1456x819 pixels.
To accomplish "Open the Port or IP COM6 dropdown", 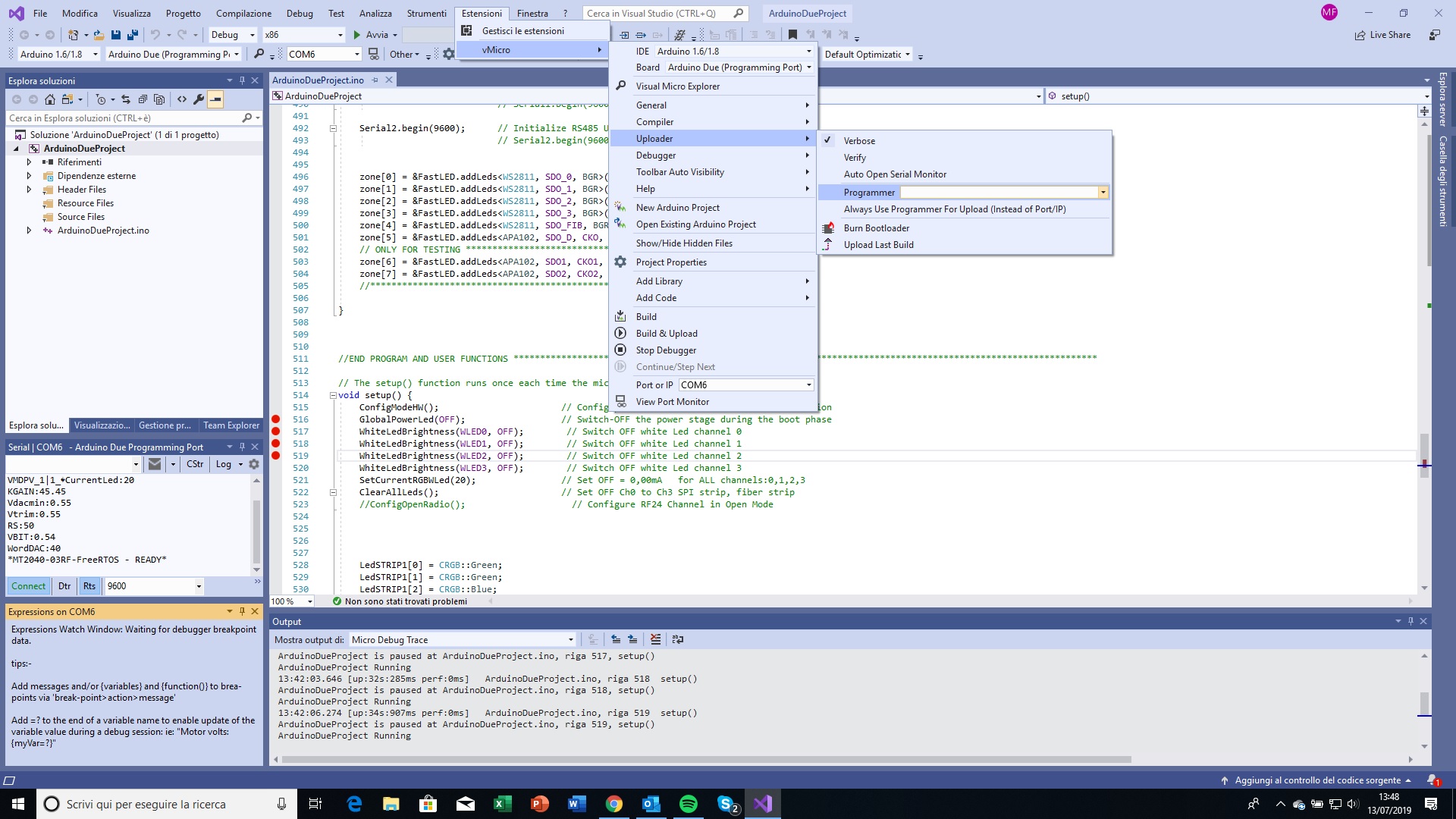I will [808, 385].
